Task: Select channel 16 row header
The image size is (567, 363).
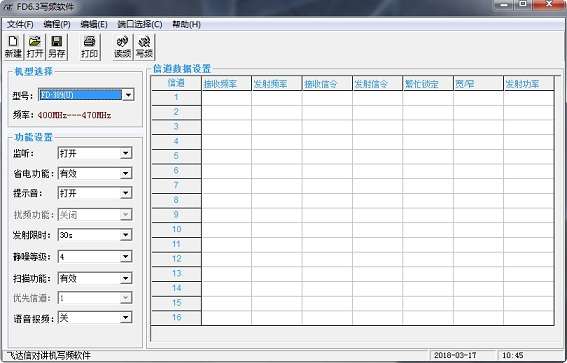Action: click(176, 317)
